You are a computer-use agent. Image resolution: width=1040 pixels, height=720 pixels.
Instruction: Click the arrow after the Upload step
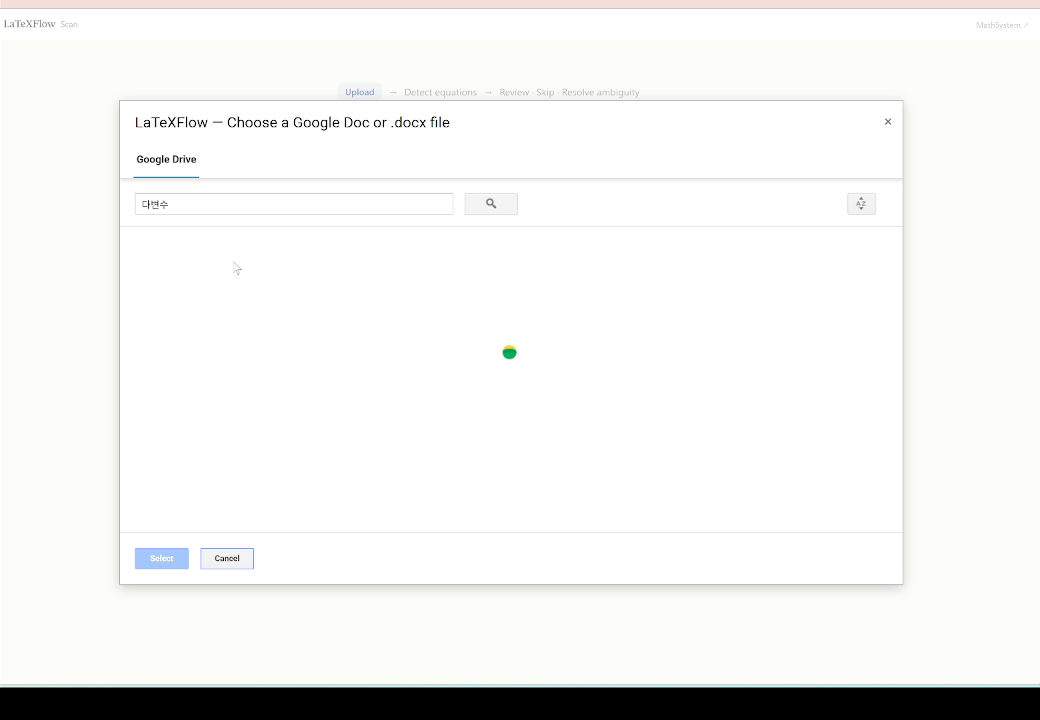(393, 92)
